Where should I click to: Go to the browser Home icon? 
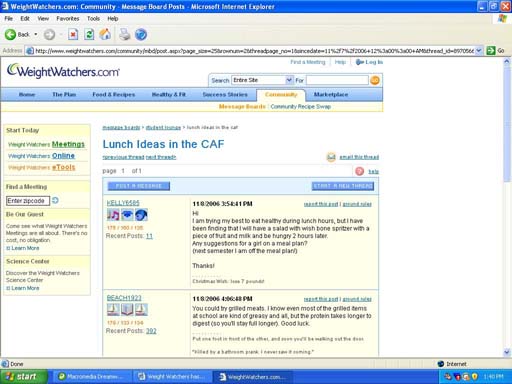(x=105, y=34)
